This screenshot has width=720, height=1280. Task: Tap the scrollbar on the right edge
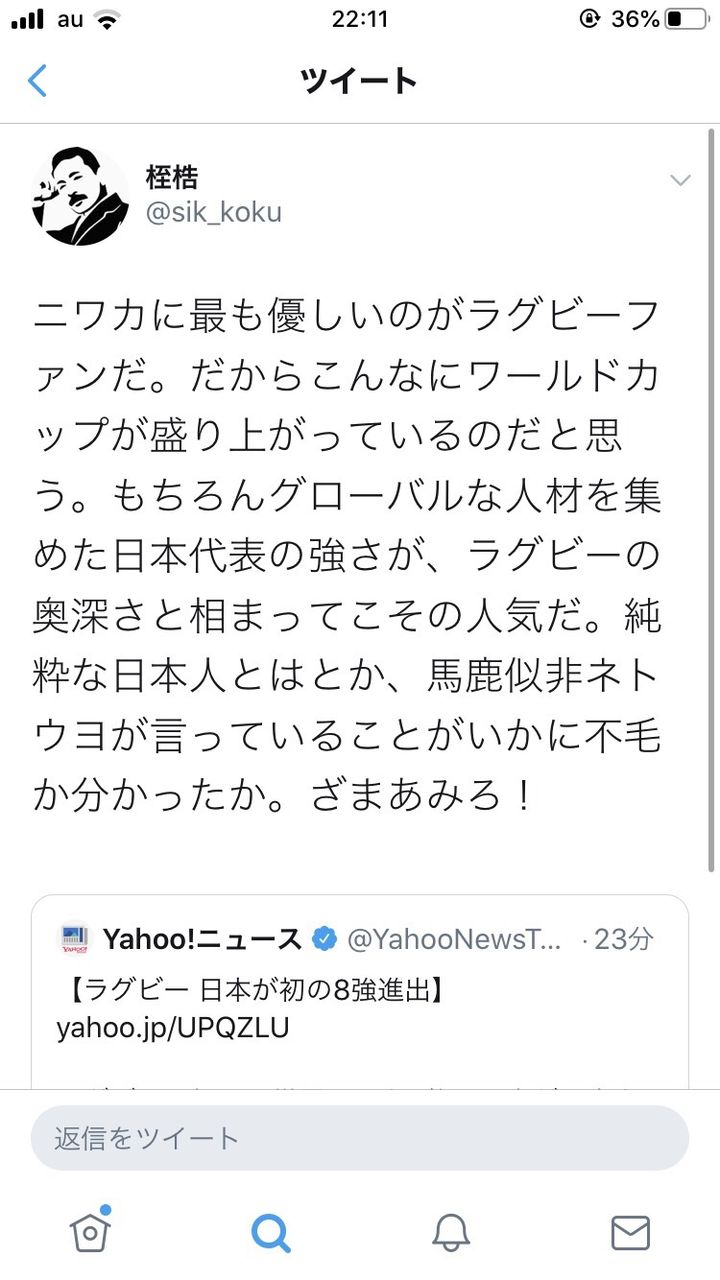tap(713, 500)
